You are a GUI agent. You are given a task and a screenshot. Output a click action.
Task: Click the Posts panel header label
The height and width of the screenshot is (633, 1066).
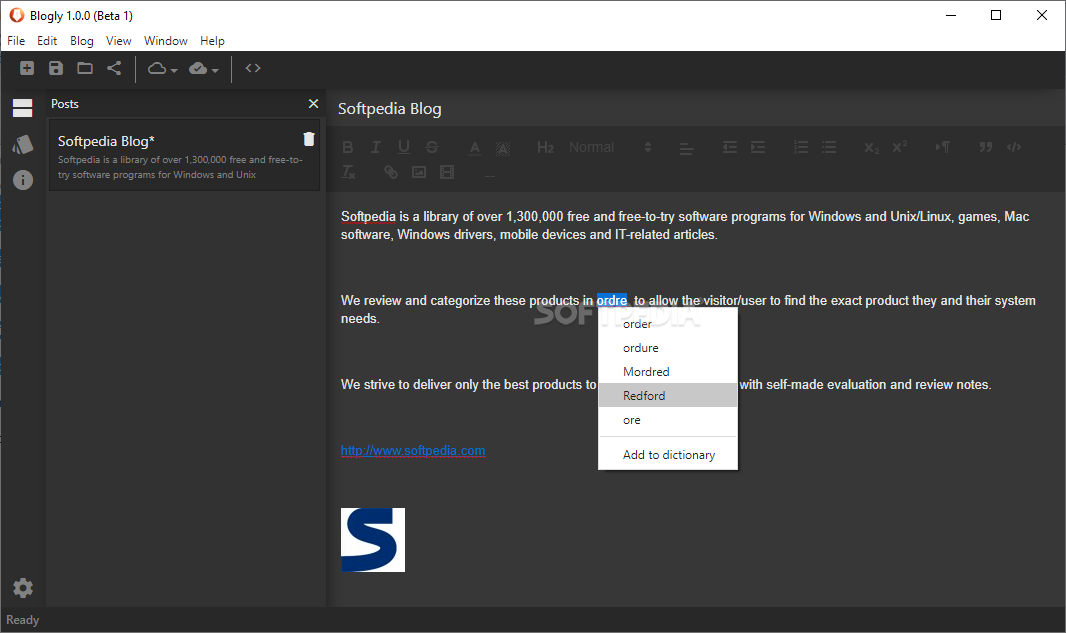click(x=65, y=104)
